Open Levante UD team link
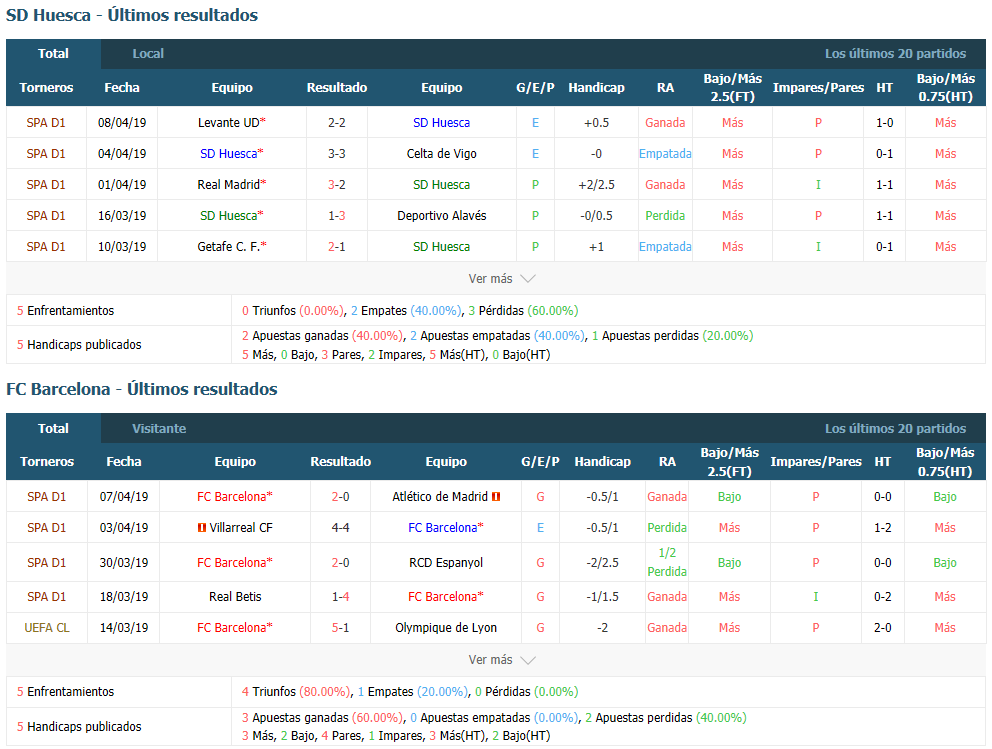Screen dimensions: 992x749 (x=228, y=123)
